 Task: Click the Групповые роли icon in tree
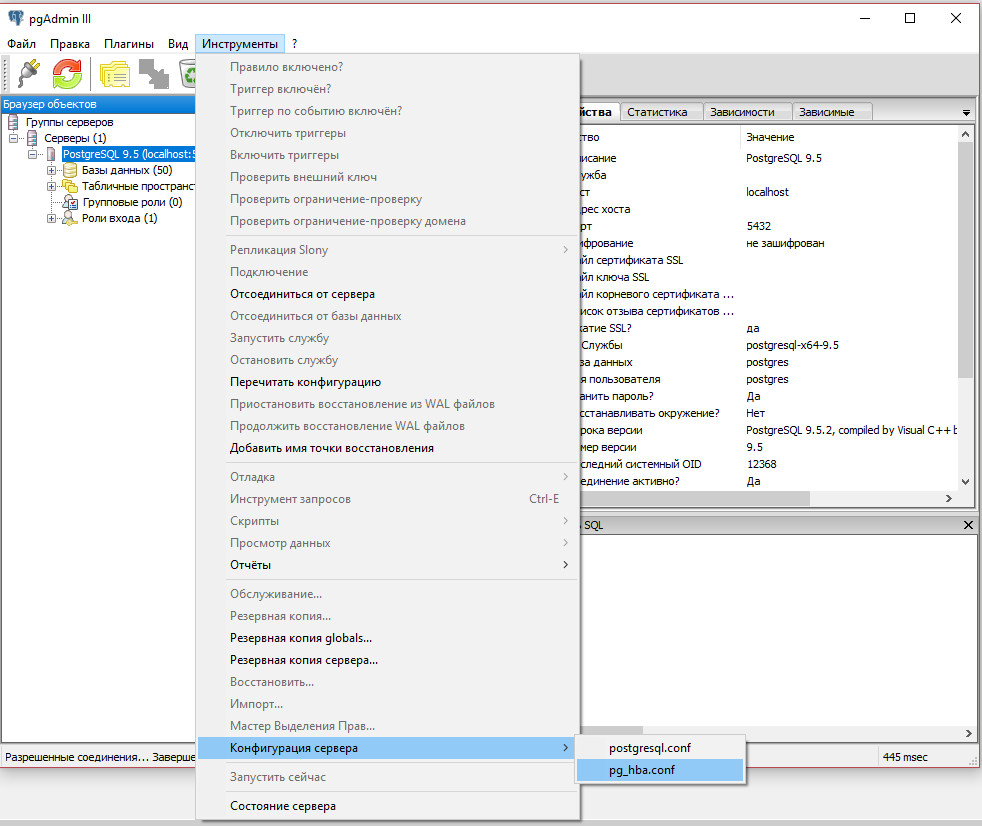click(x=70, y=202)
